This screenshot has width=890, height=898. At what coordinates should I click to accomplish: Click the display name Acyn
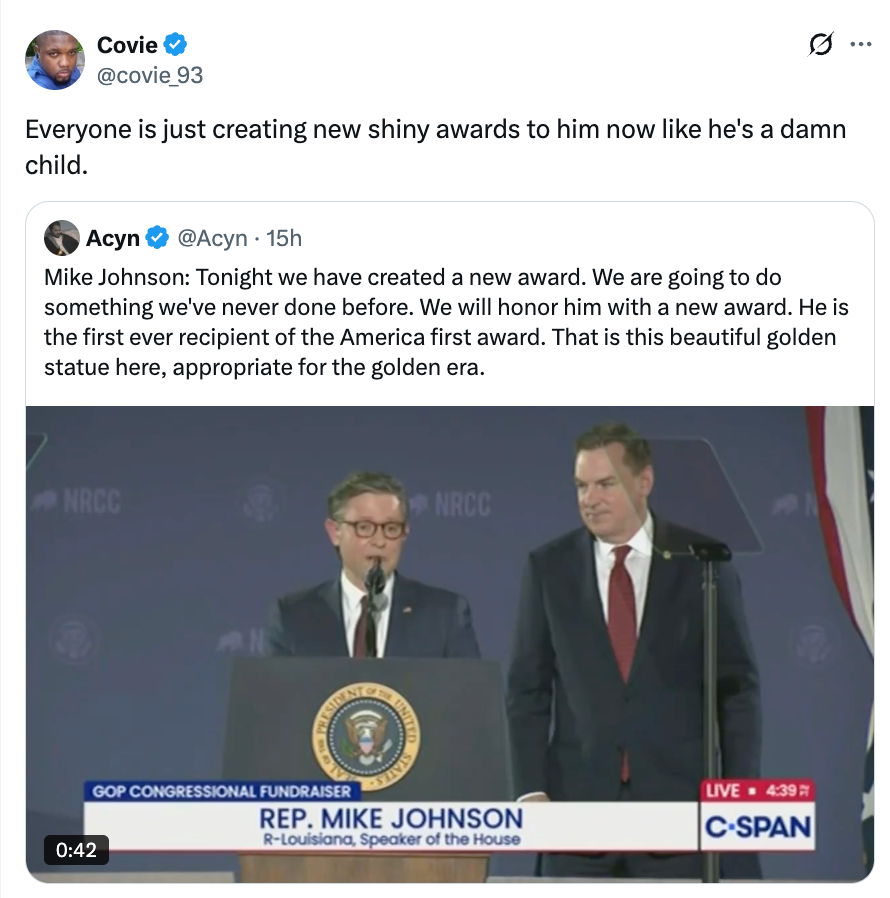coord(113,238)
